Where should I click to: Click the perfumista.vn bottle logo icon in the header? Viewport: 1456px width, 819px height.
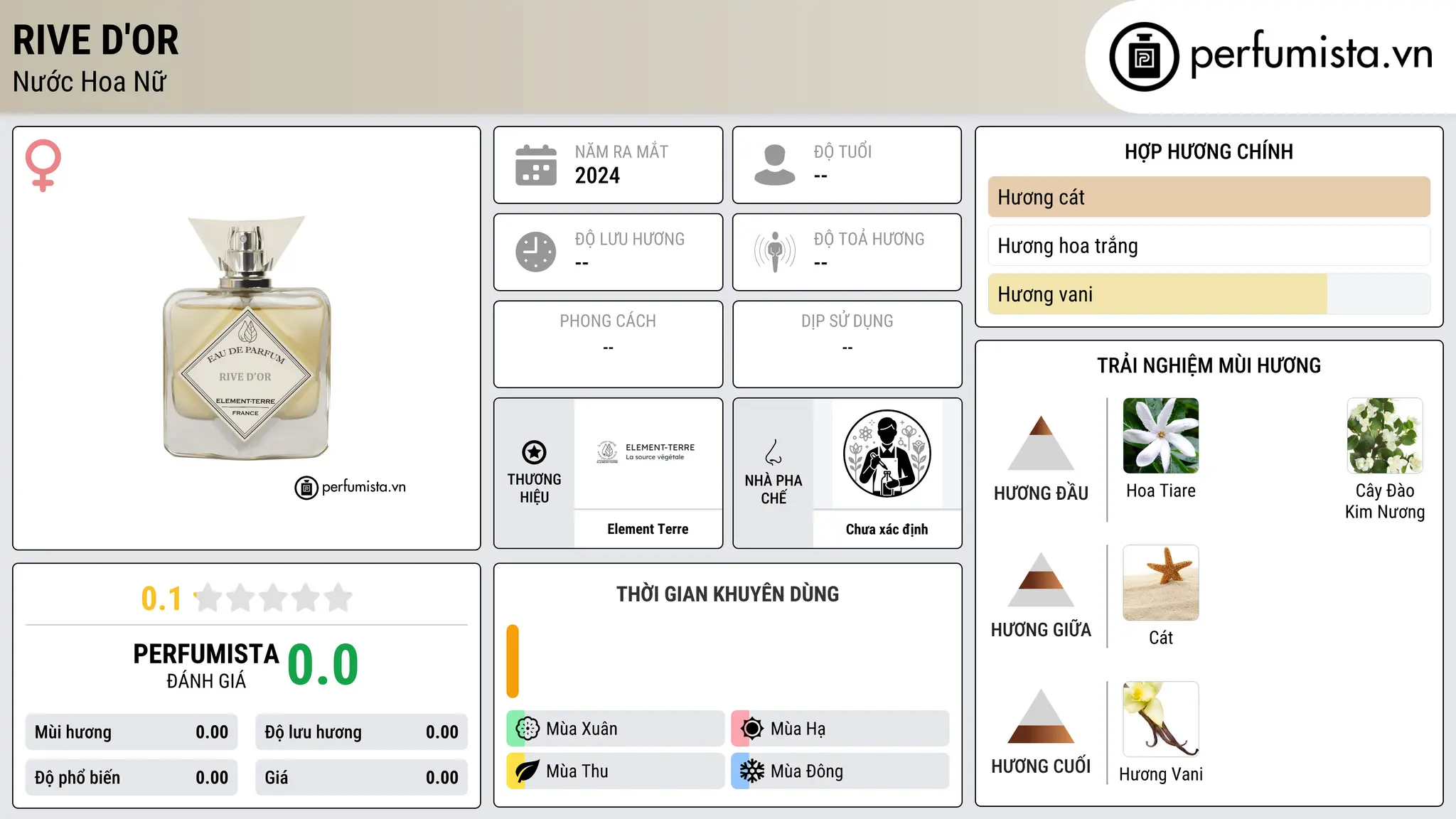point(1144,57)
